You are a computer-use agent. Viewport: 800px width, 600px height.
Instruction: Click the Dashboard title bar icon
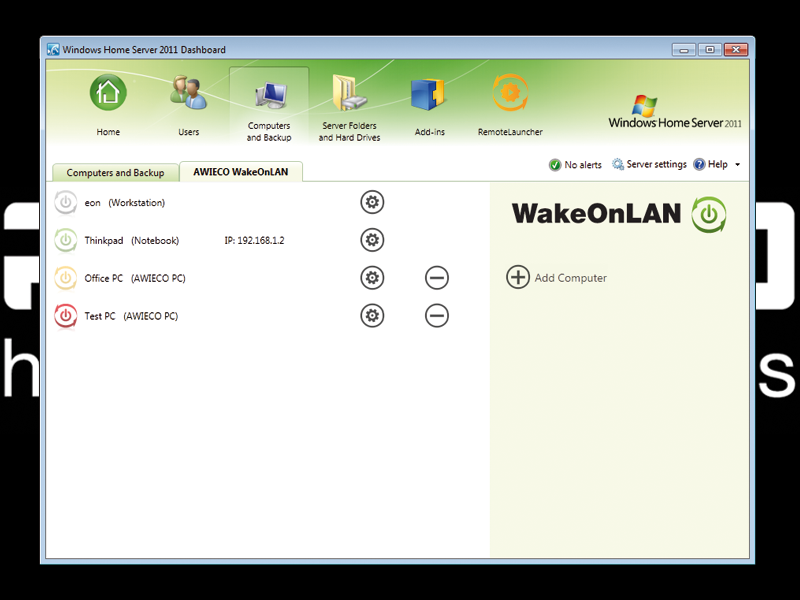53,49
